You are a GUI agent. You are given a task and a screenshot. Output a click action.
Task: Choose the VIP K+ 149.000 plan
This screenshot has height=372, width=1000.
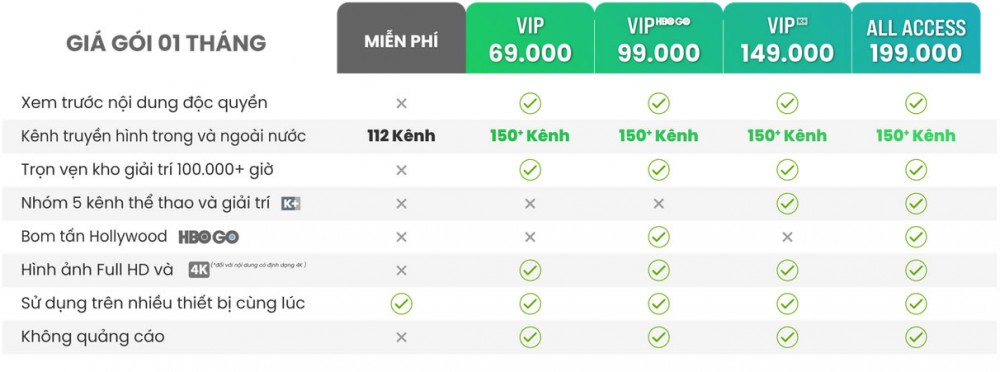pyautogui.click(x=787, y=38)
